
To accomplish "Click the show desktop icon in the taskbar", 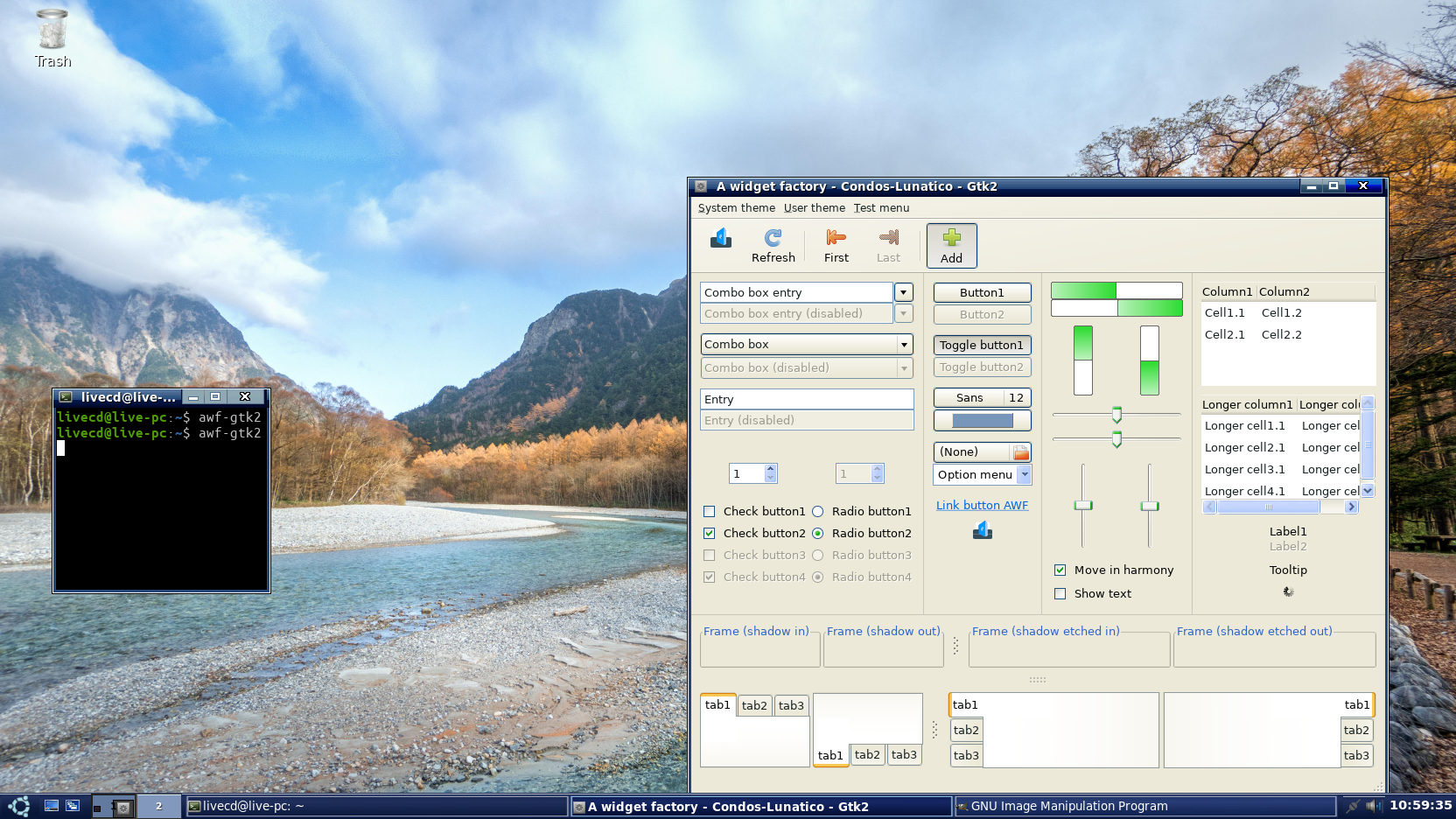I will pos(52,806).
